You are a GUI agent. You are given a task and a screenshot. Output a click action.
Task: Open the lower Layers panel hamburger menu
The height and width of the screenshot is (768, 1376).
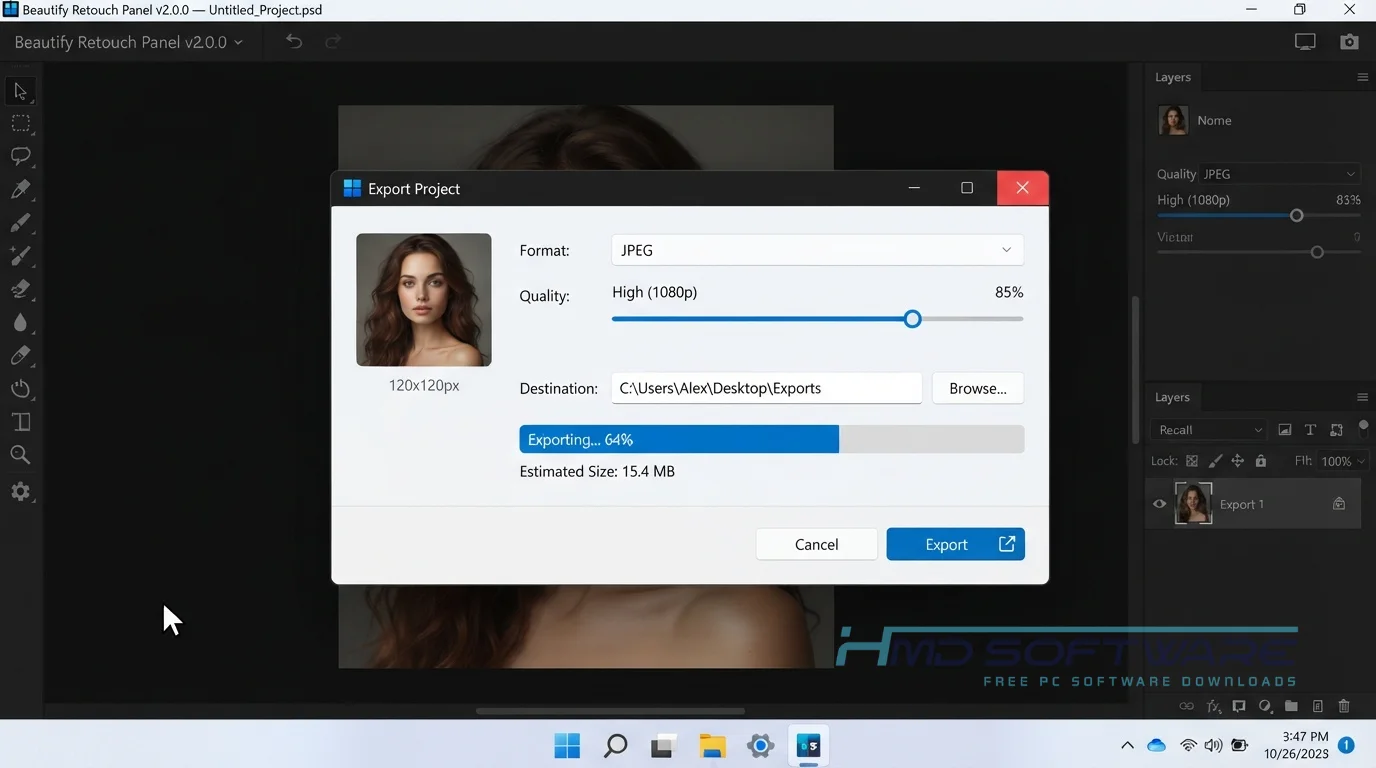click(x=1362, y=397)
